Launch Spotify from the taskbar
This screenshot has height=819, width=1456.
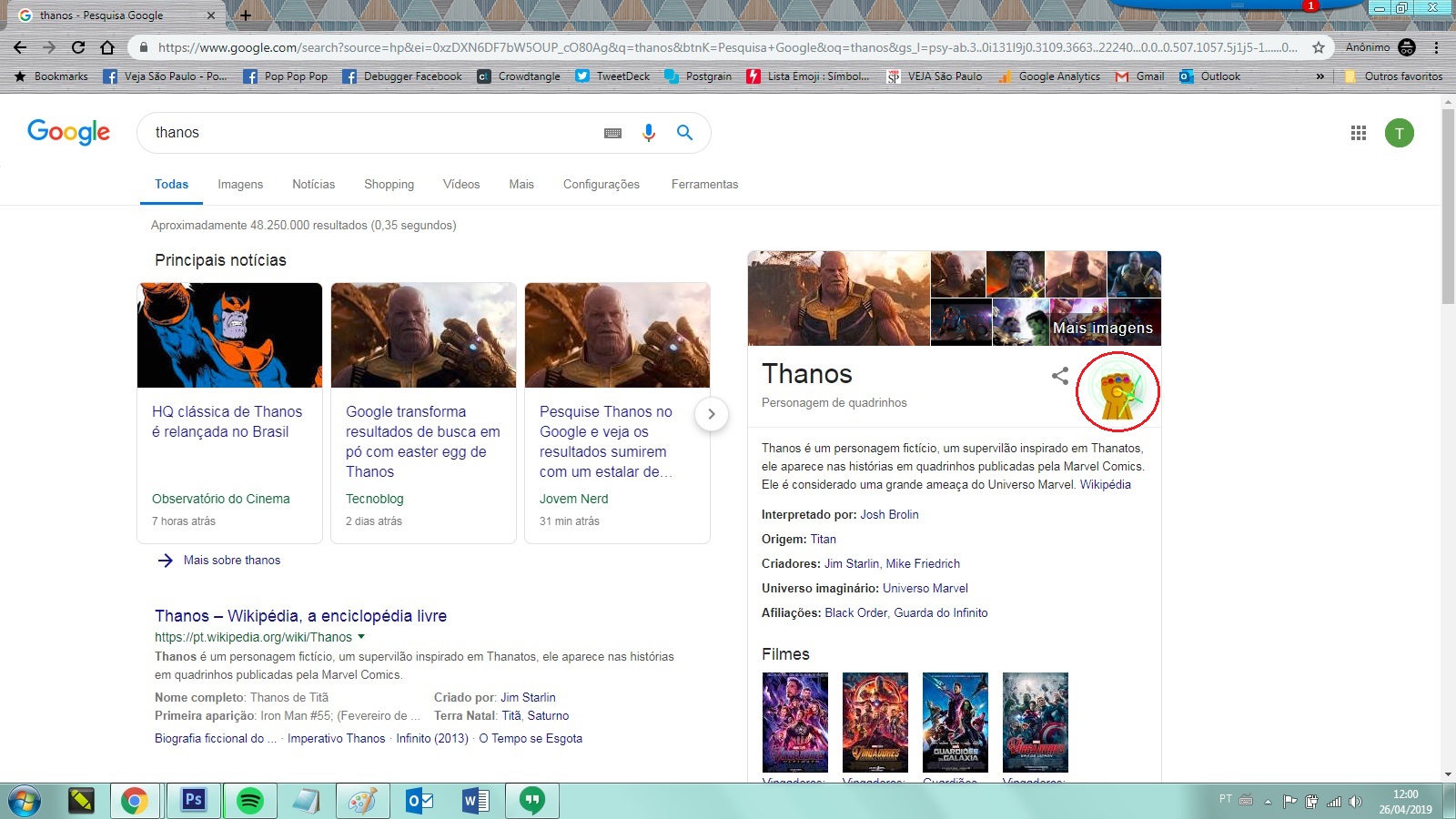(x=250, y=801)
